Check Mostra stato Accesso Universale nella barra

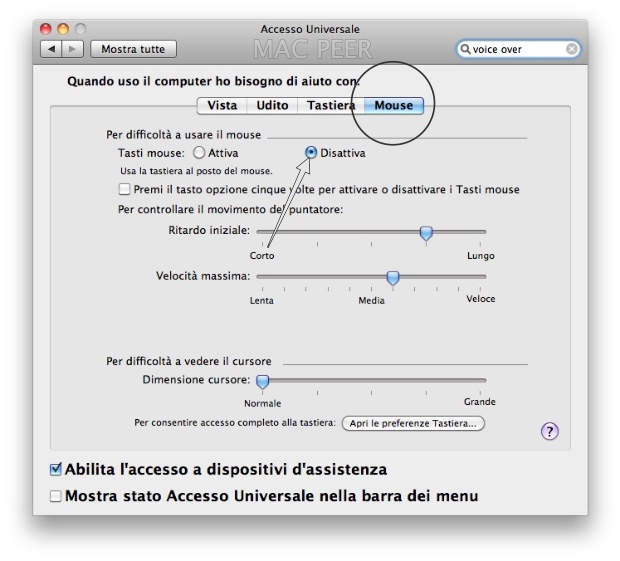[x=56, y=496]
